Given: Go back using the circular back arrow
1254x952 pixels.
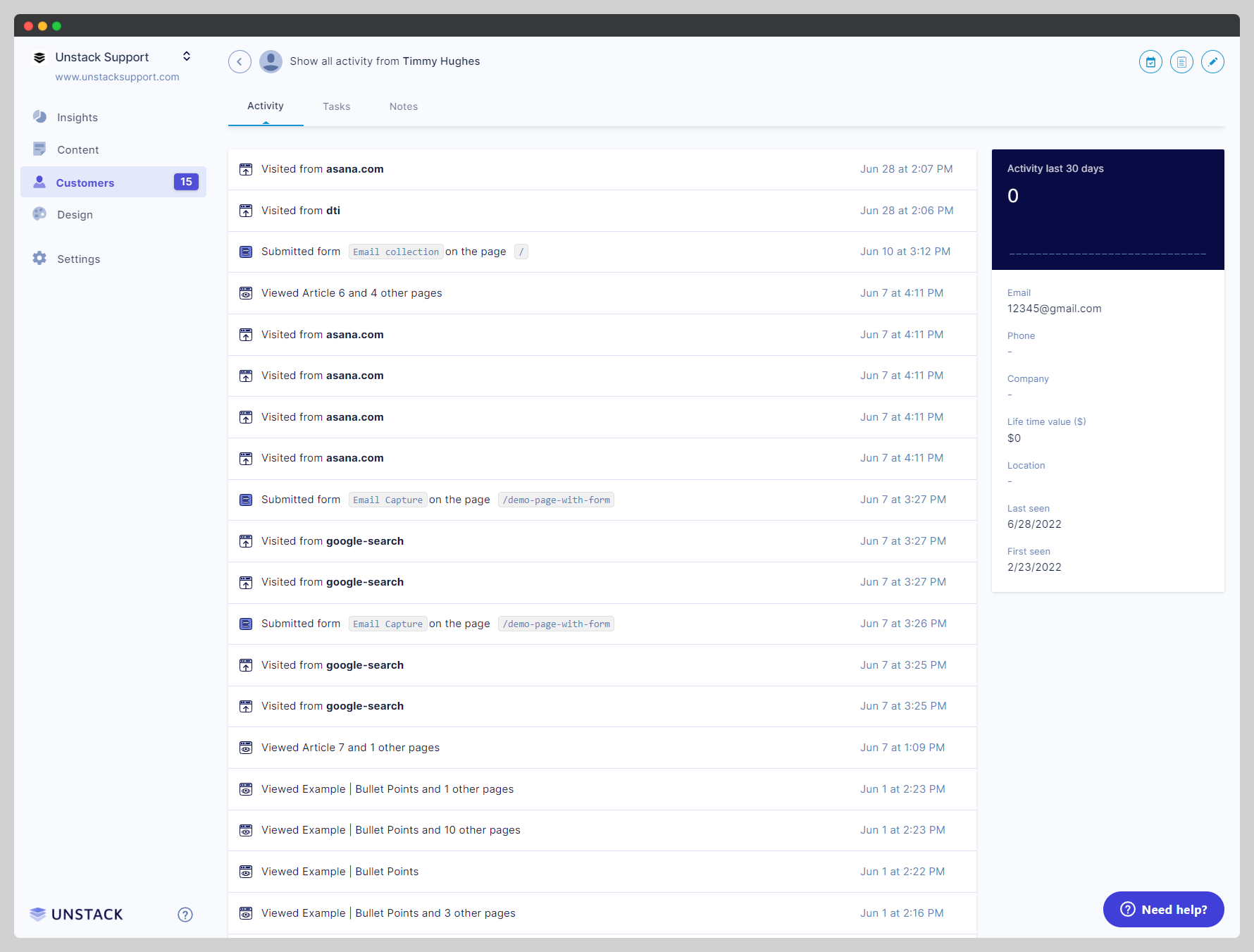Looking at the screenshot, I should 240,62.
